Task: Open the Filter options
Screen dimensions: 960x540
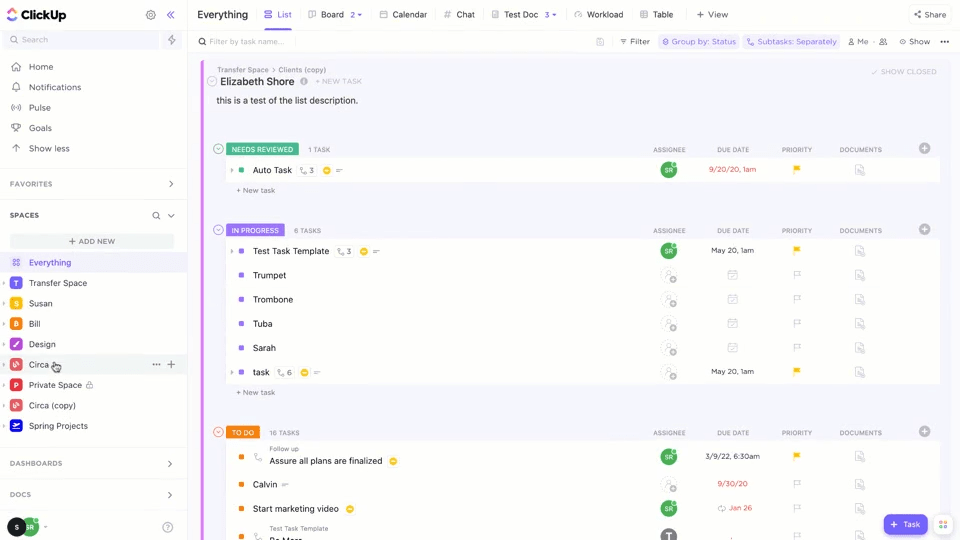Action: point(634,42)
